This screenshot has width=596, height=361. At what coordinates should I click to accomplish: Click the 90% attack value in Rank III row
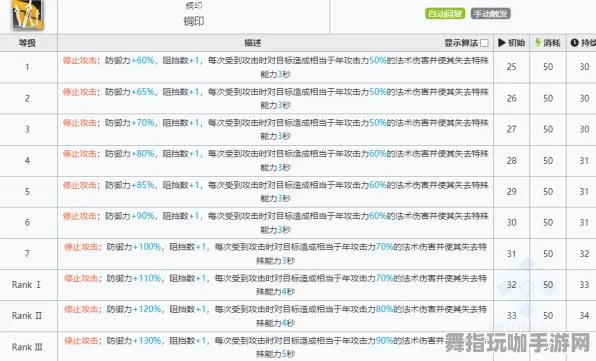(x=384, y=340)
